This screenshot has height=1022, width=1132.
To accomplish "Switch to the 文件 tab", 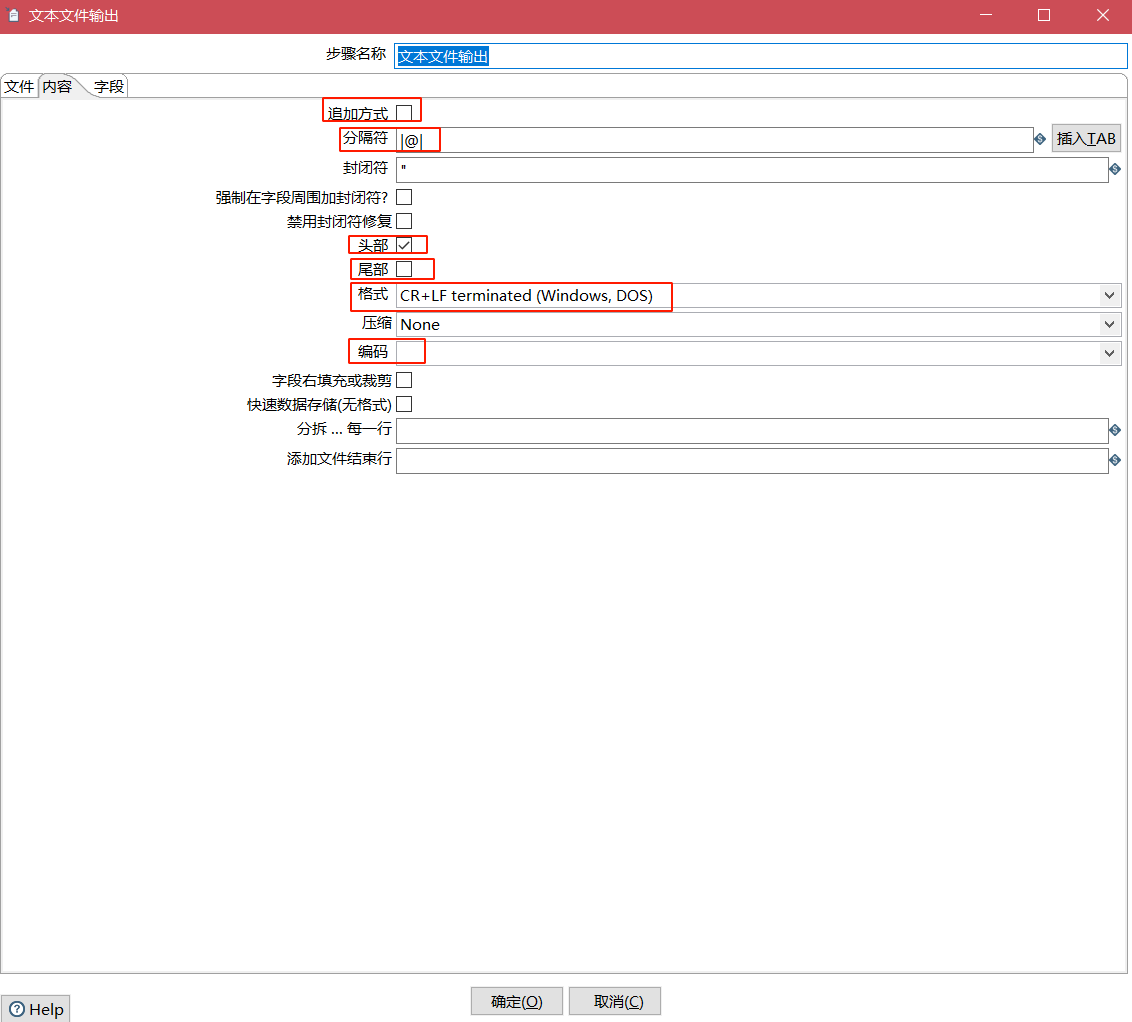I will click(x=19, y=87).
